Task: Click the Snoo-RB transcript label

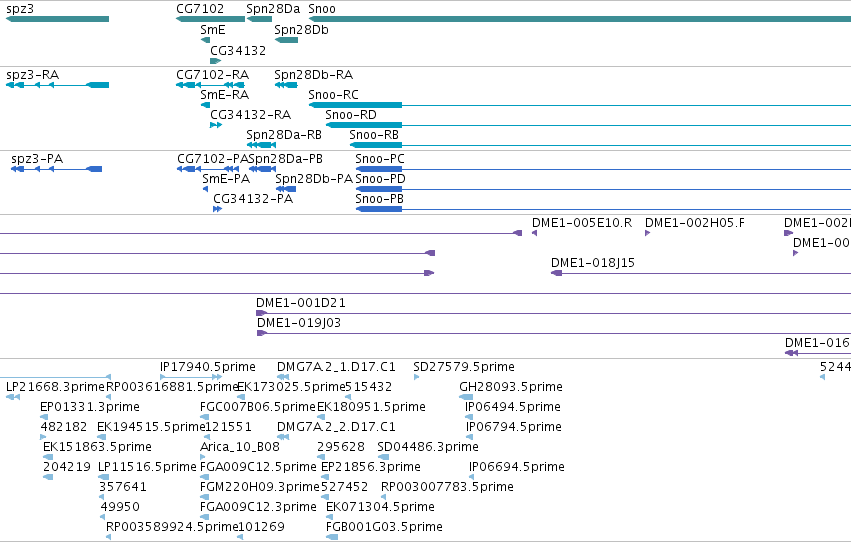Action: point(374,135)
